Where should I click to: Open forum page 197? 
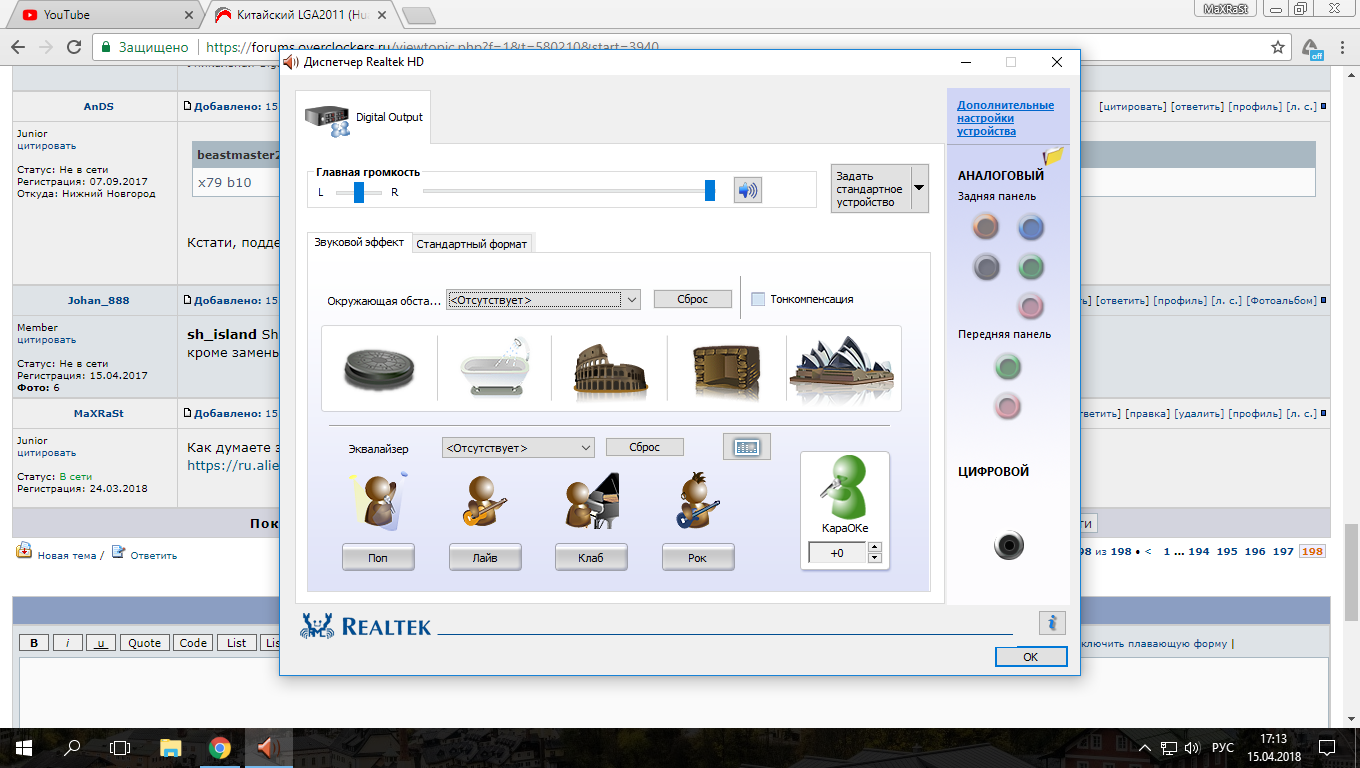coord(1283,552)
